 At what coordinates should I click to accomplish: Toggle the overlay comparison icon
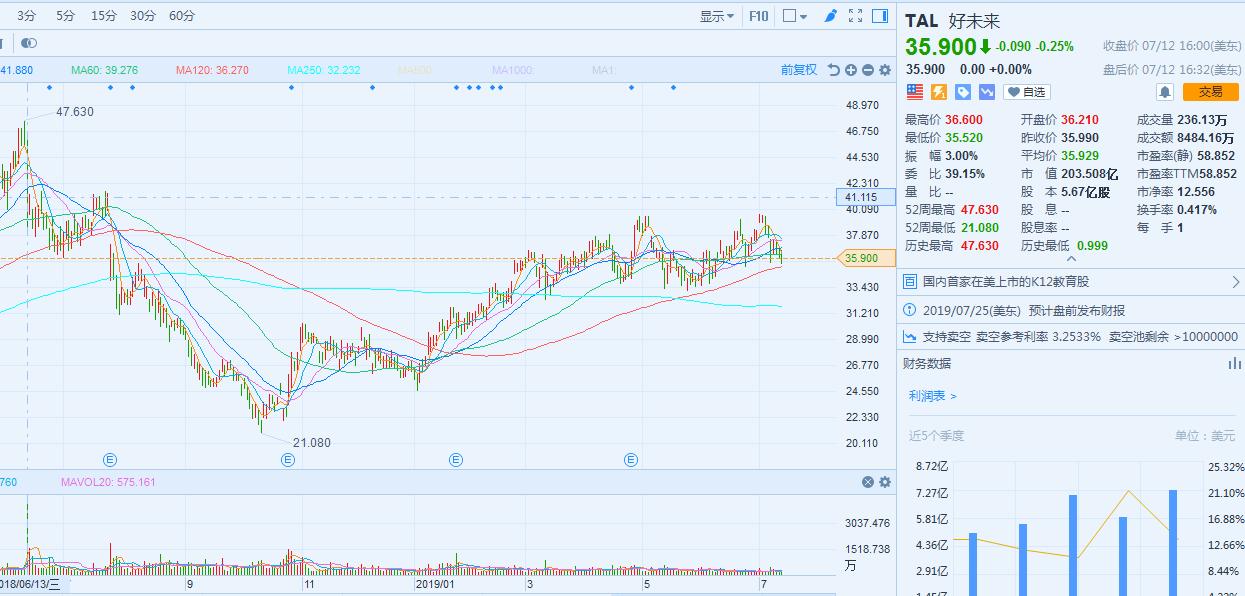point(29,43)
